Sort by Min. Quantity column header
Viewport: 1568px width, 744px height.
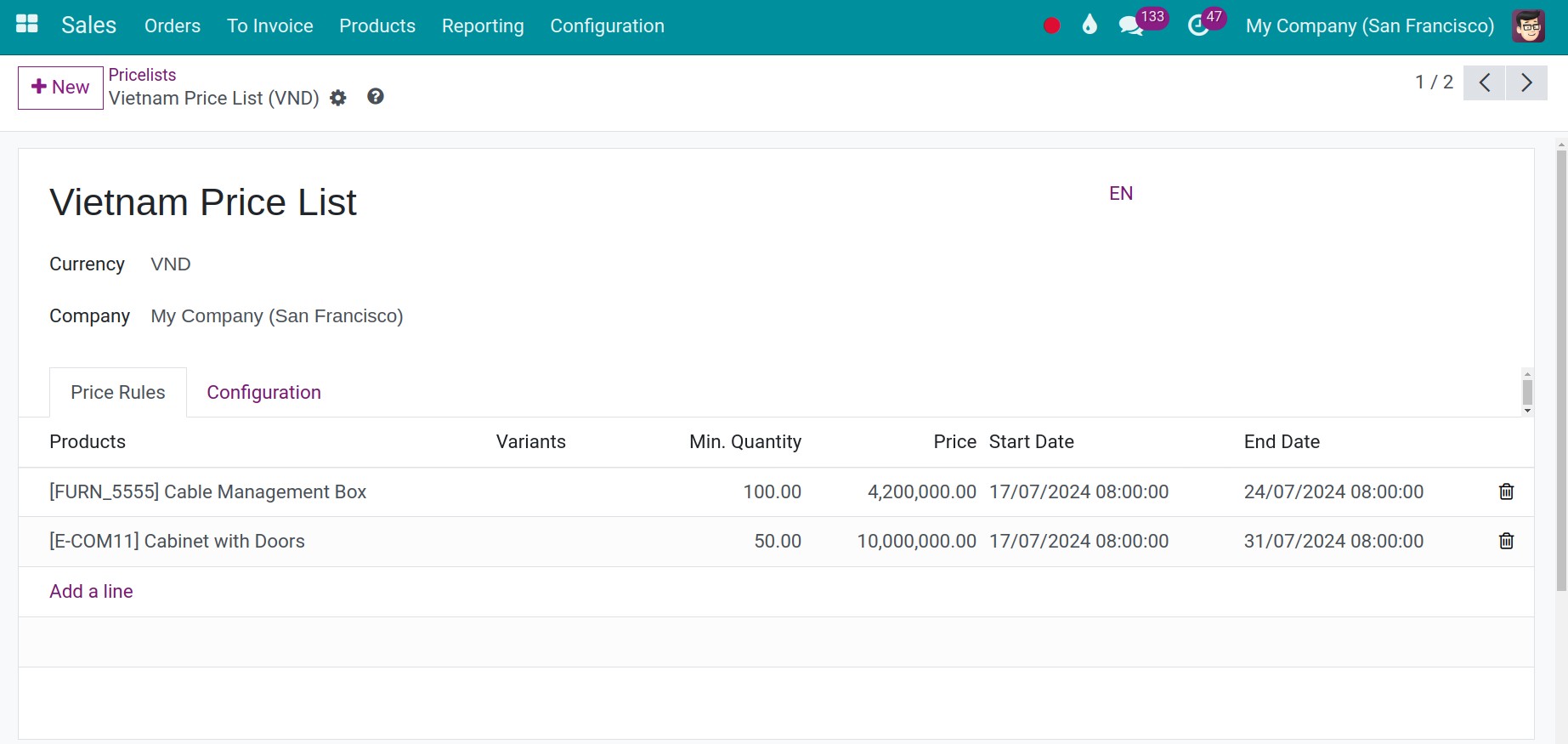click(745, 441)
